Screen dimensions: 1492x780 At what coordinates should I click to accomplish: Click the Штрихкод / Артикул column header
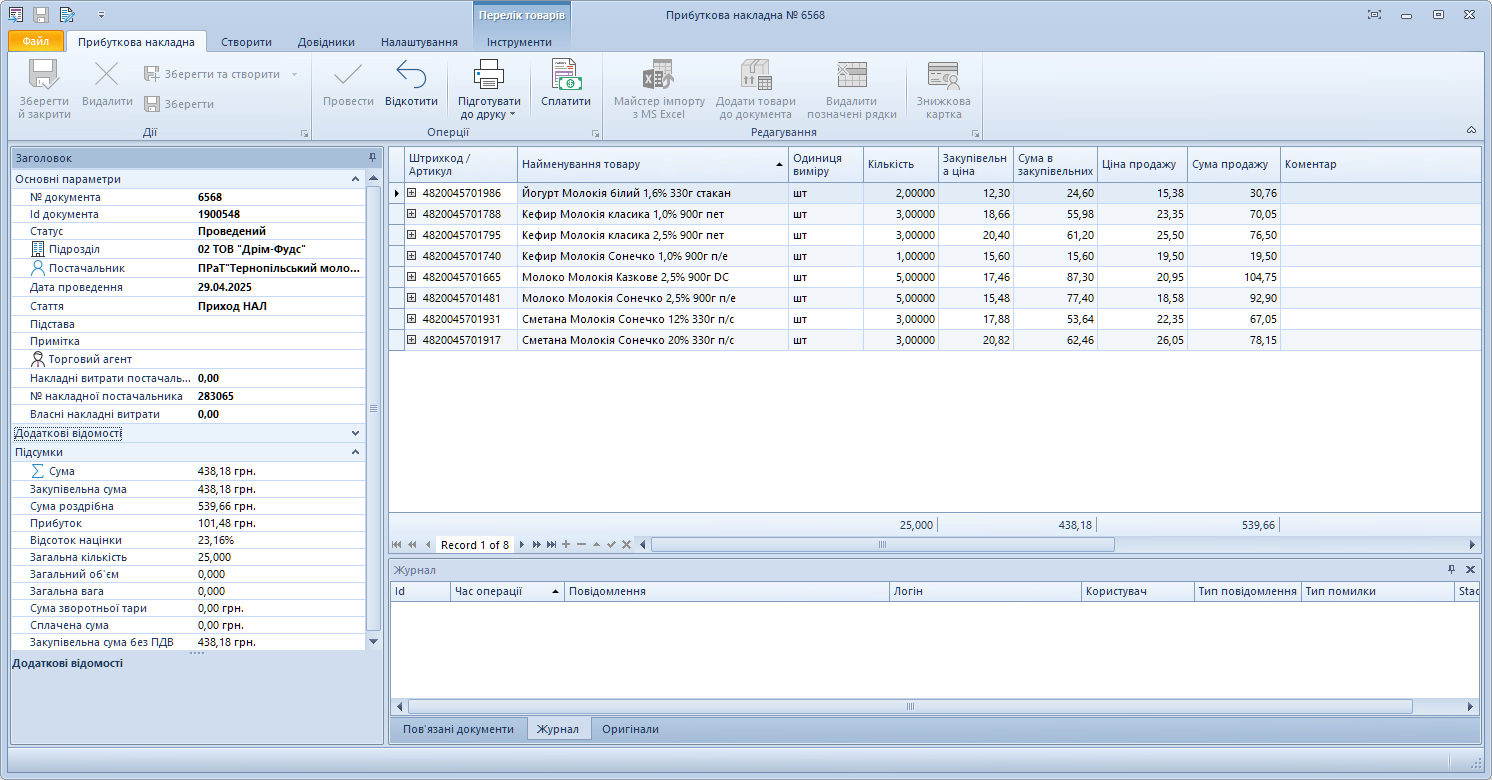point(461,164)
